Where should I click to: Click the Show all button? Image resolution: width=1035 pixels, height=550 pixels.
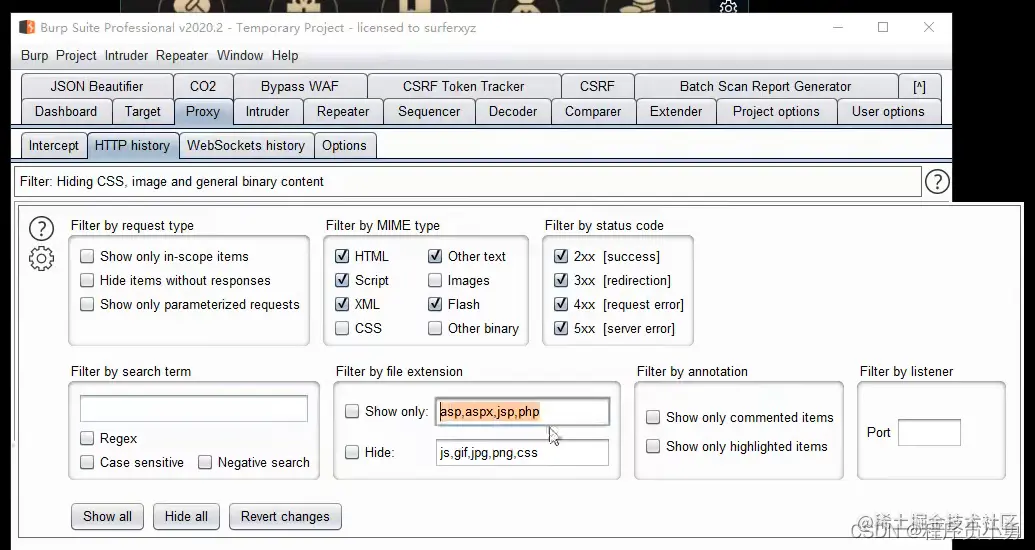[x=108, y=516]
